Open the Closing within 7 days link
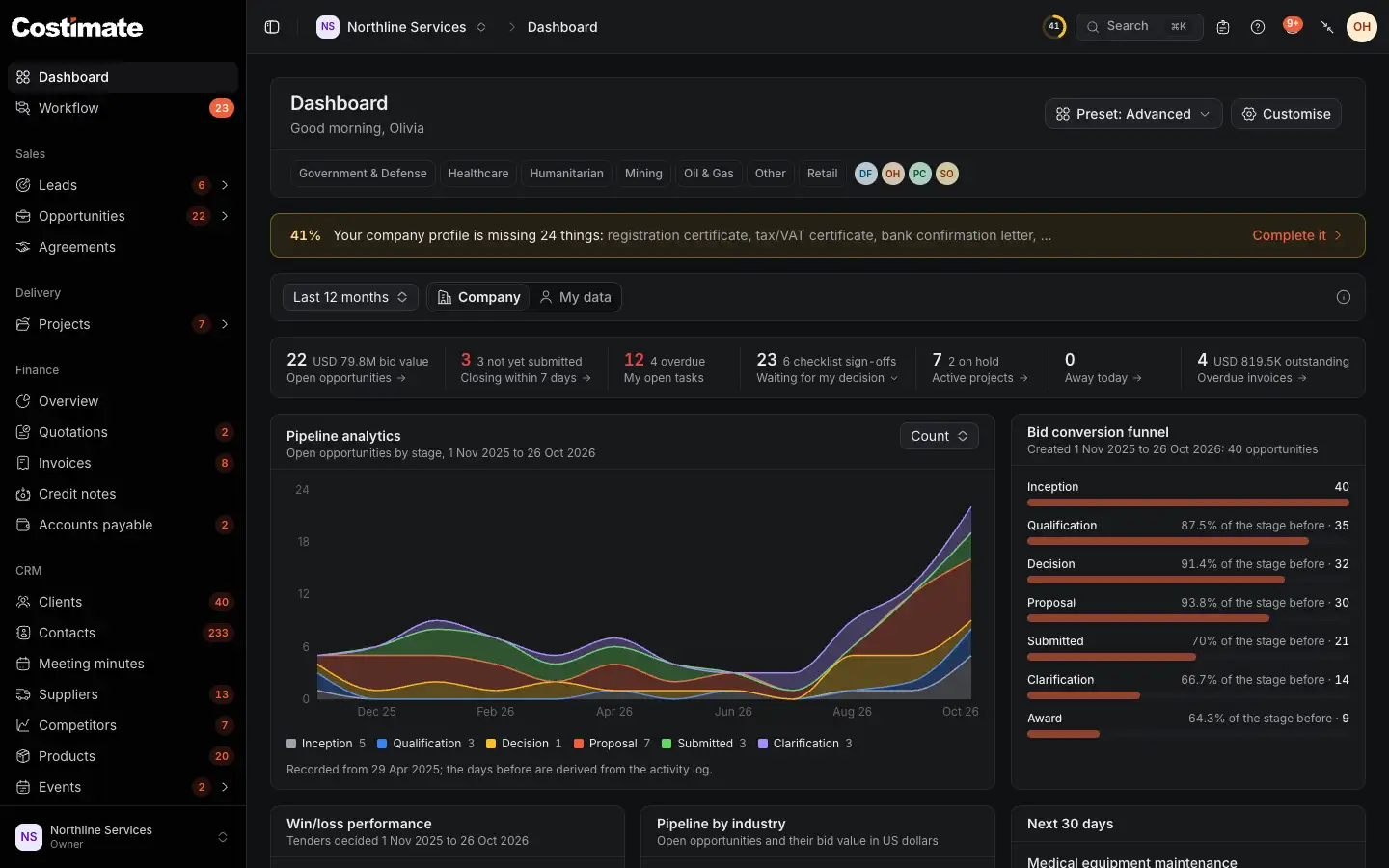Image resolution: width=1389 pixels, height=868 pixels. tap(526, 378)
